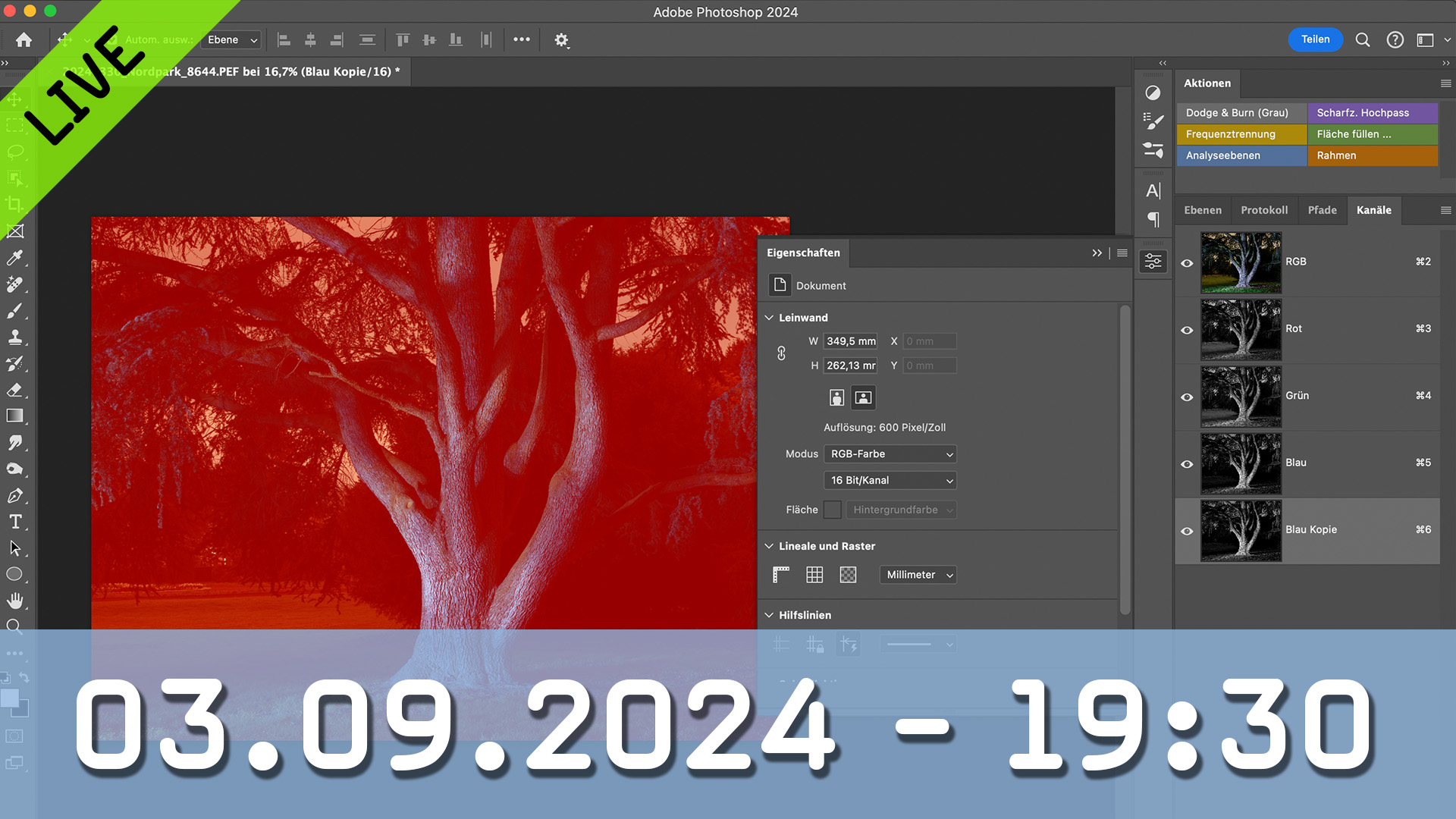Open the Adjustments panel icon

click(1153, 93)
